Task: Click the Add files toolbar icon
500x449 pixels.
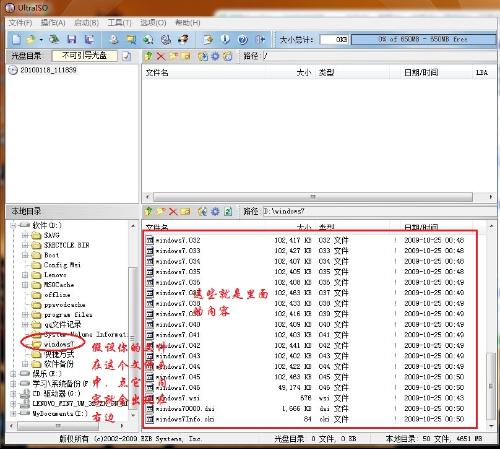Action: point(208,40)
